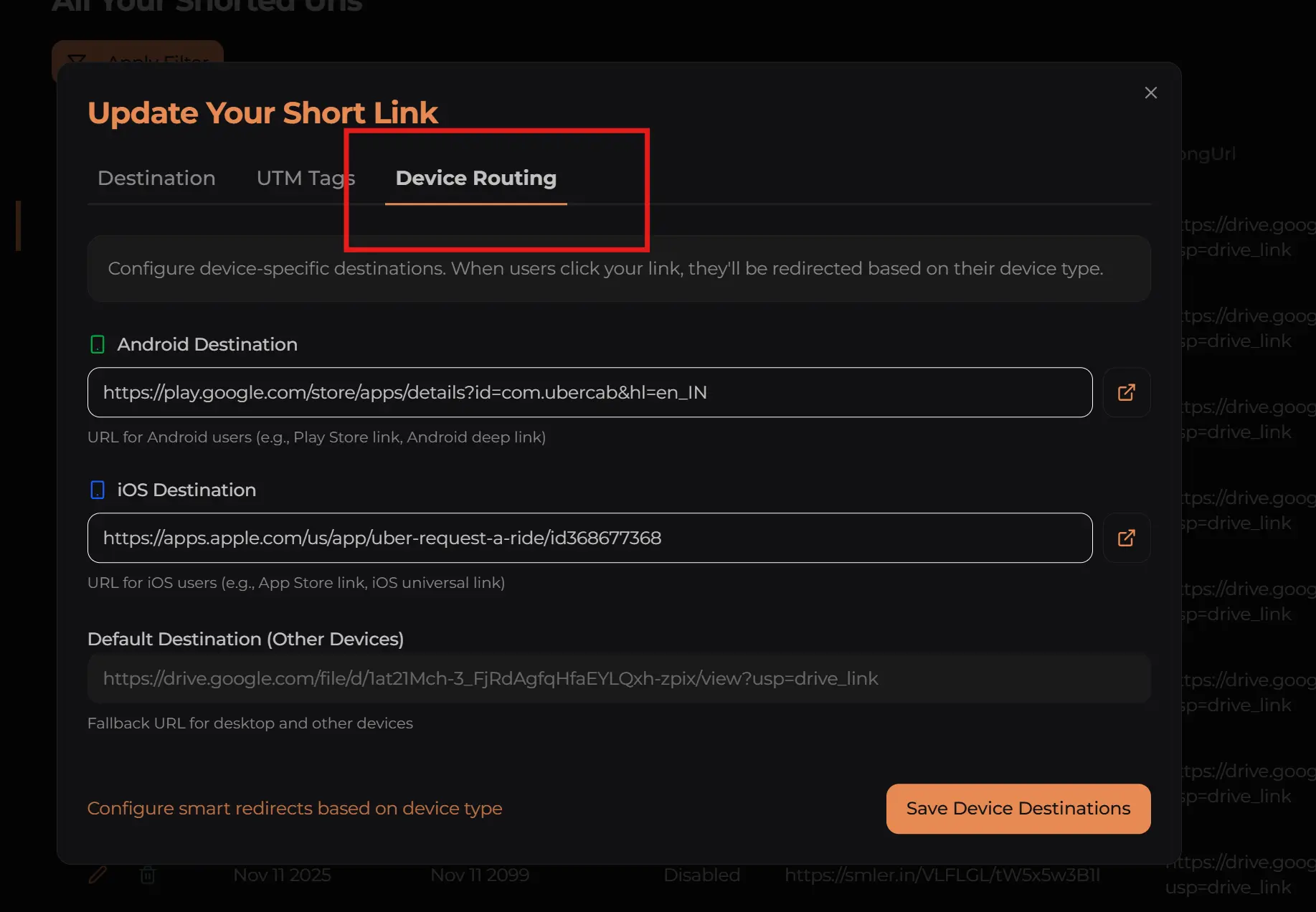Click the blue phone icon beside iOS Destination
This screenshot has width=1316, height=912.
point(98,490)
